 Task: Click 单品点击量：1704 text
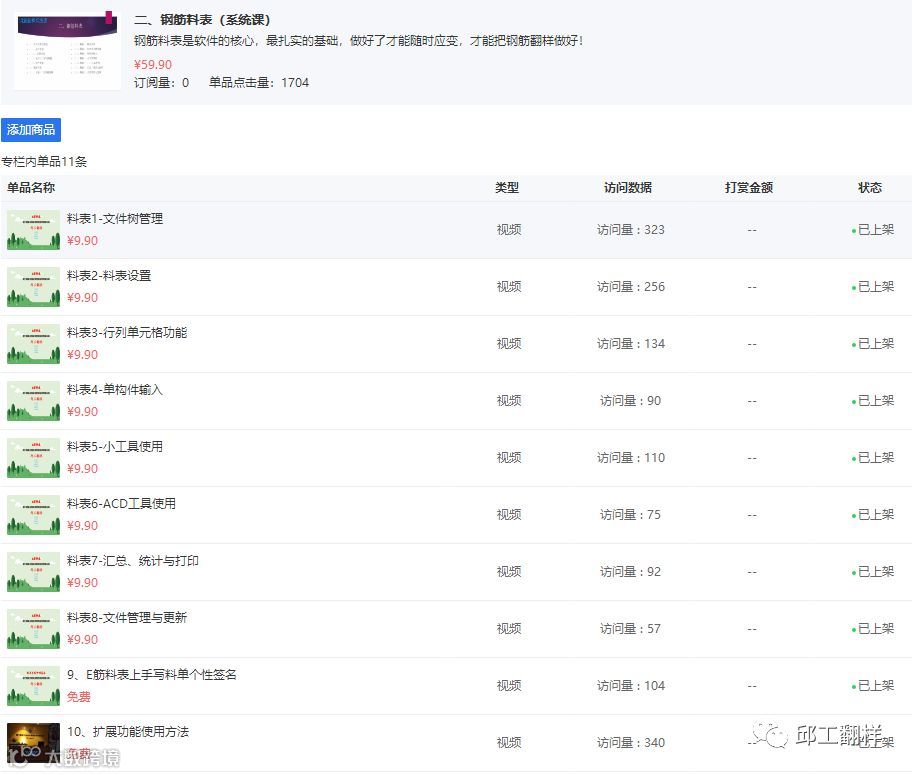coord(259,83)
